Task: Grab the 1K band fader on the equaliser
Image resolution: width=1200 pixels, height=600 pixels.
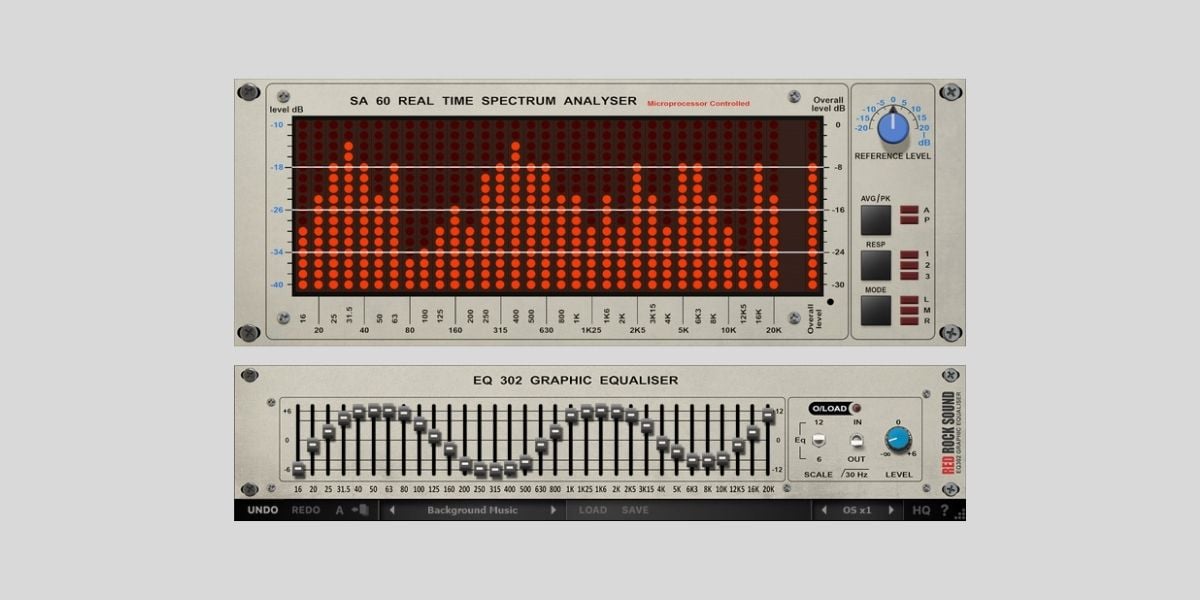Action: [571, 415]
